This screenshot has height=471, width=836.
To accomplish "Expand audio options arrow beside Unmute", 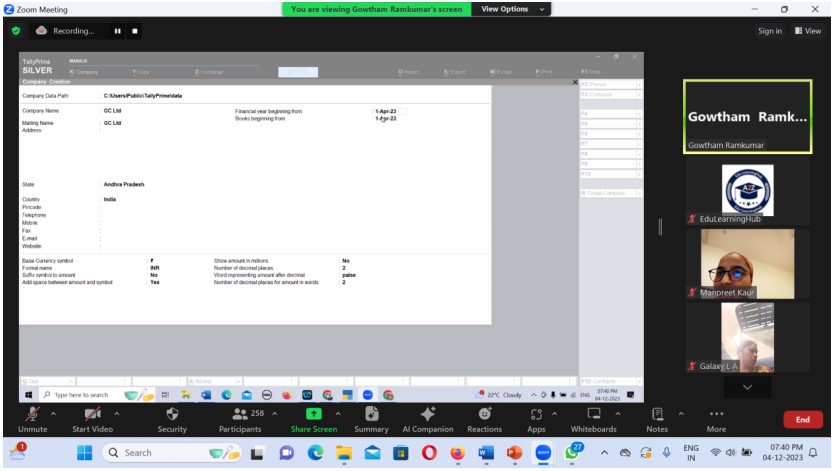I will (x=52, y=413).
